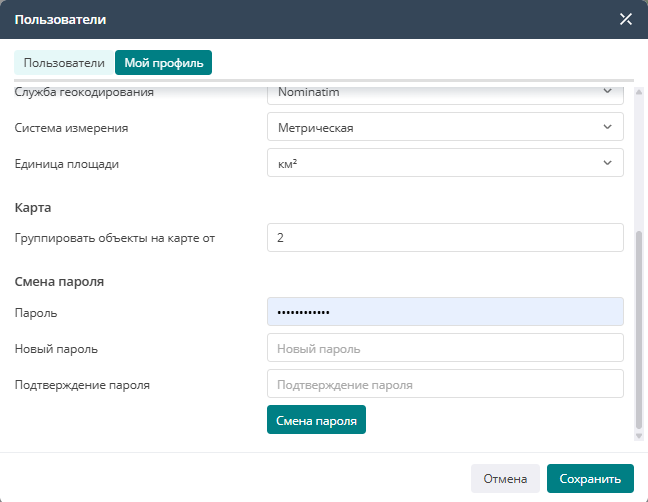648x502 pixels.
Task: Expand the Единица площади км² dropdown
Action: point(445,163)
